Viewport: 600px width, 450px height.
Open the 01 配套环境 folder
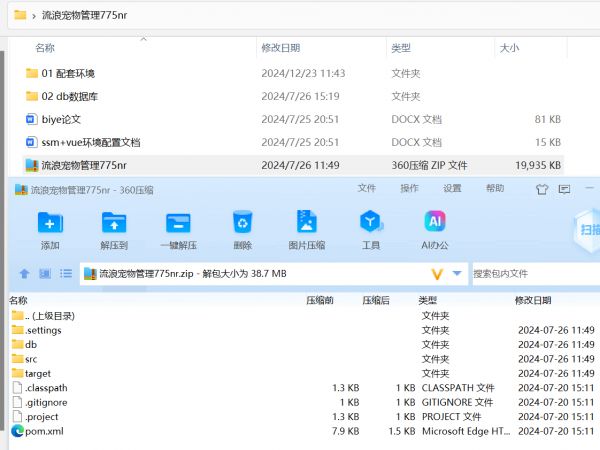pos(68,73)
